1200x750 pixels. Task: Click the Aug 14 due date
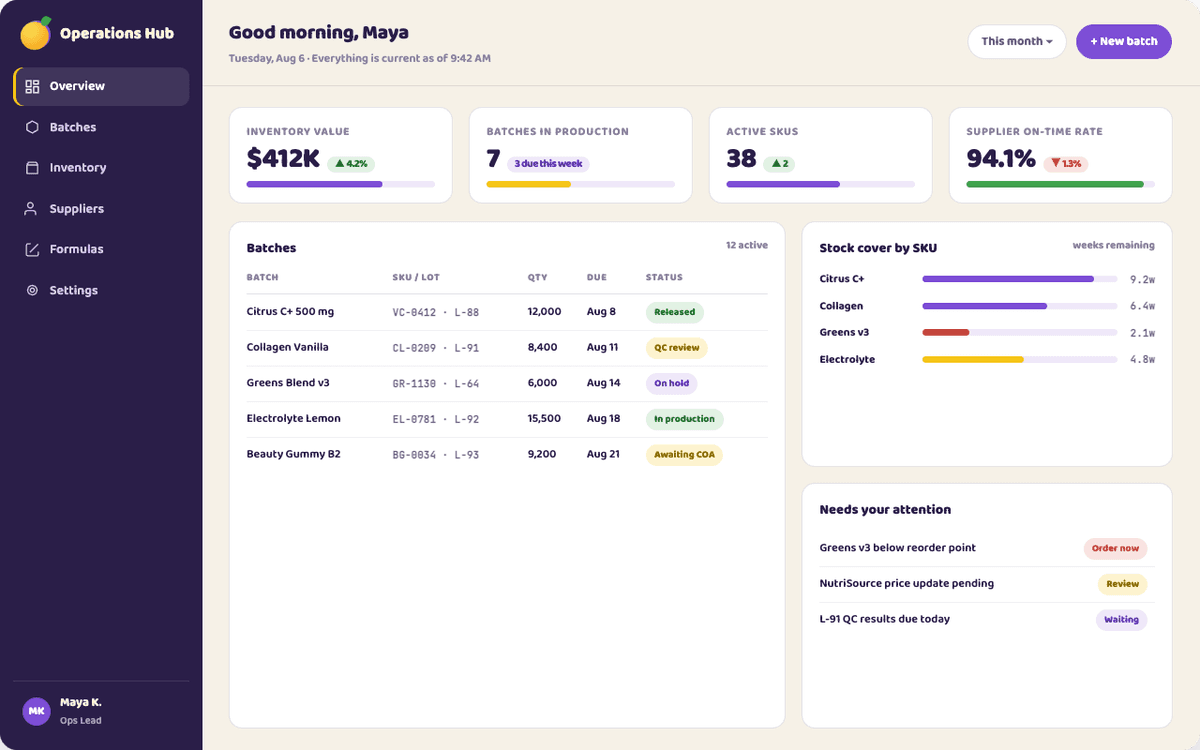pos(603,383)
